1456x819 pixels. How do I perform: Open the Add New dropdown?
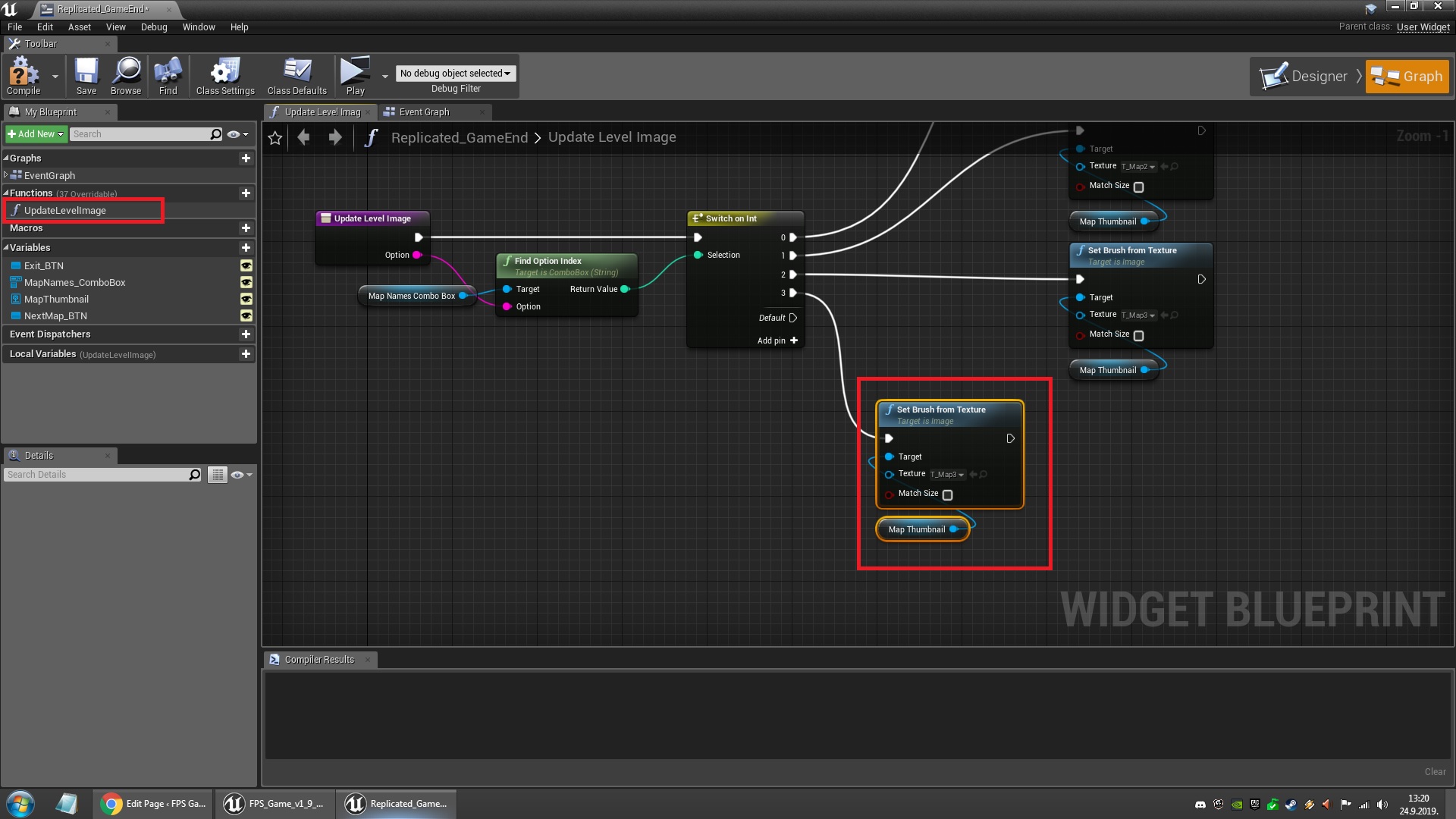point(36,134)
